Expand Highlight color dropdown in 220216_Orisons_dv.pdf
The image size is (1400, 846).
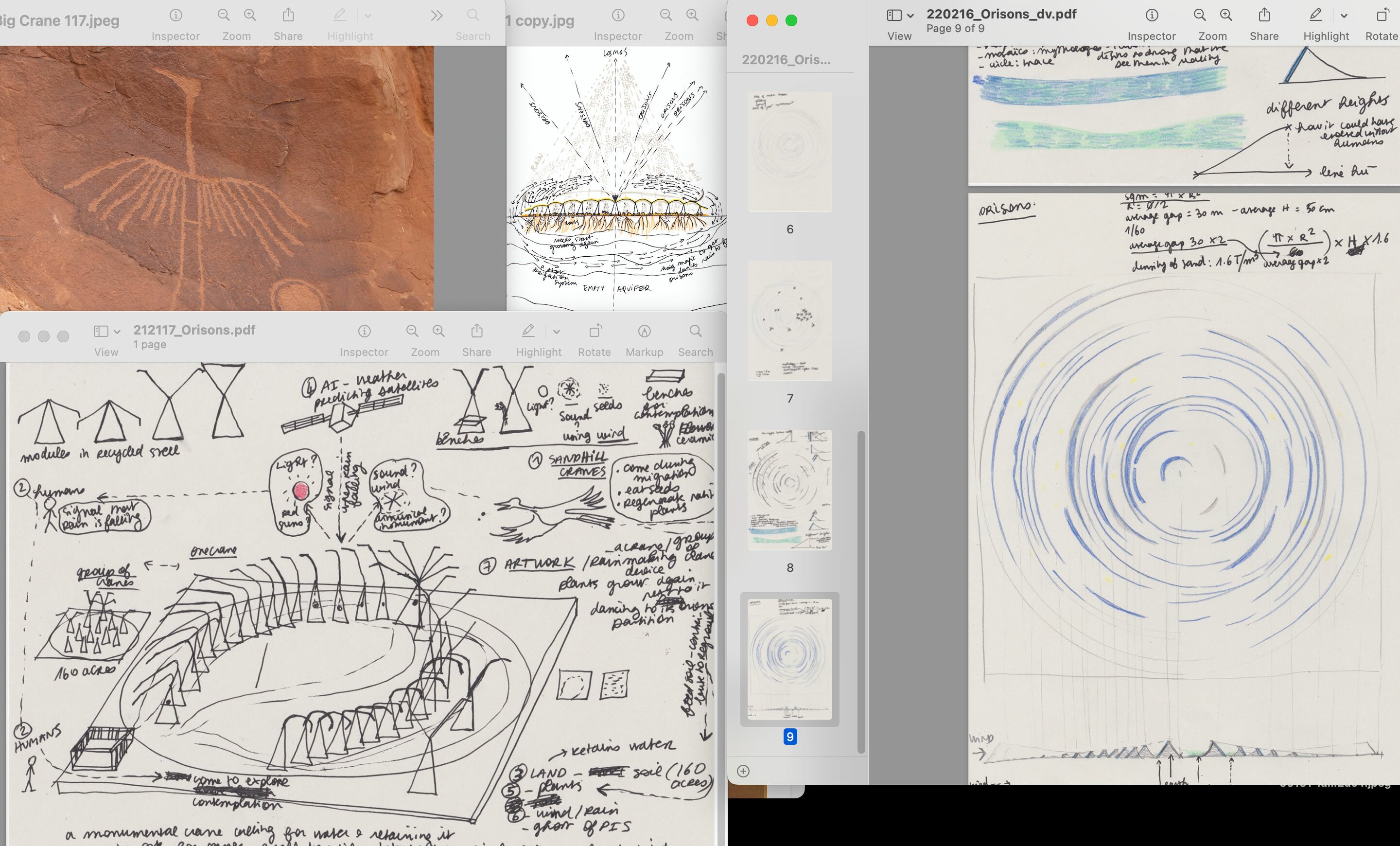[x=1344, y=16]
